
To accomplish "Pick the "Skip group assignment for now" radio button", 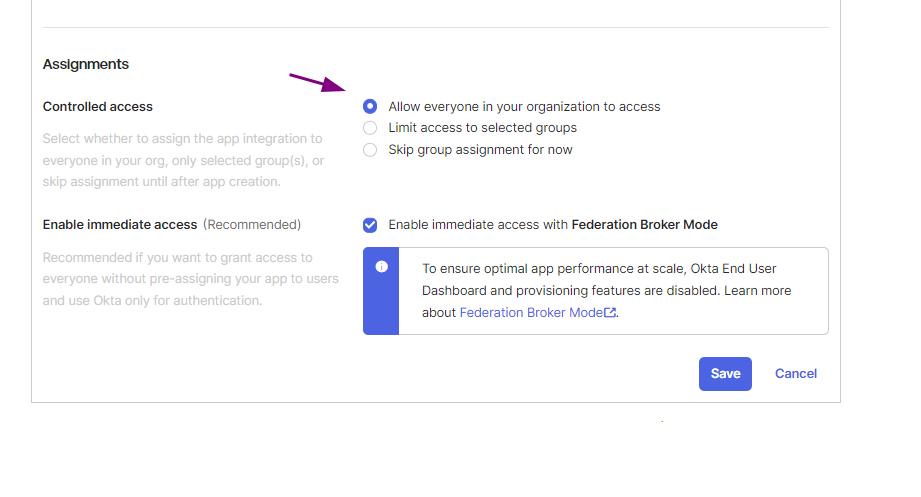I will pos(370,150).
